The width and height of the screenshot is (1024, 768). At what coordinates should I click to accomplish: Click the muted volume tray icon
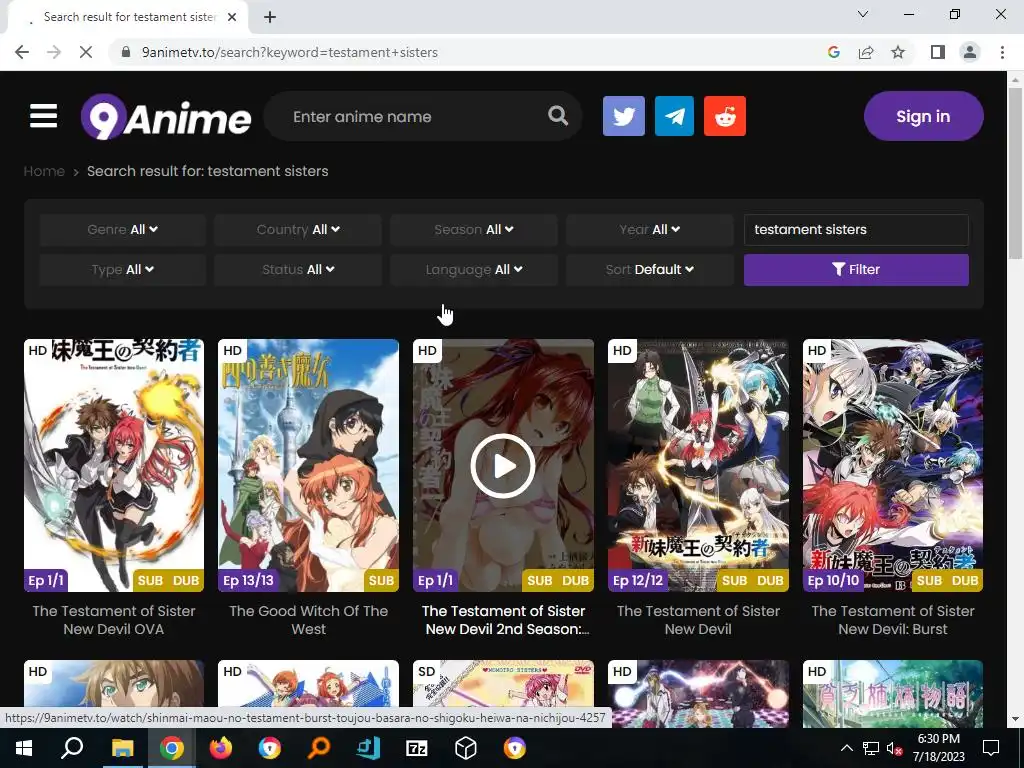click(x=894, y=748)
